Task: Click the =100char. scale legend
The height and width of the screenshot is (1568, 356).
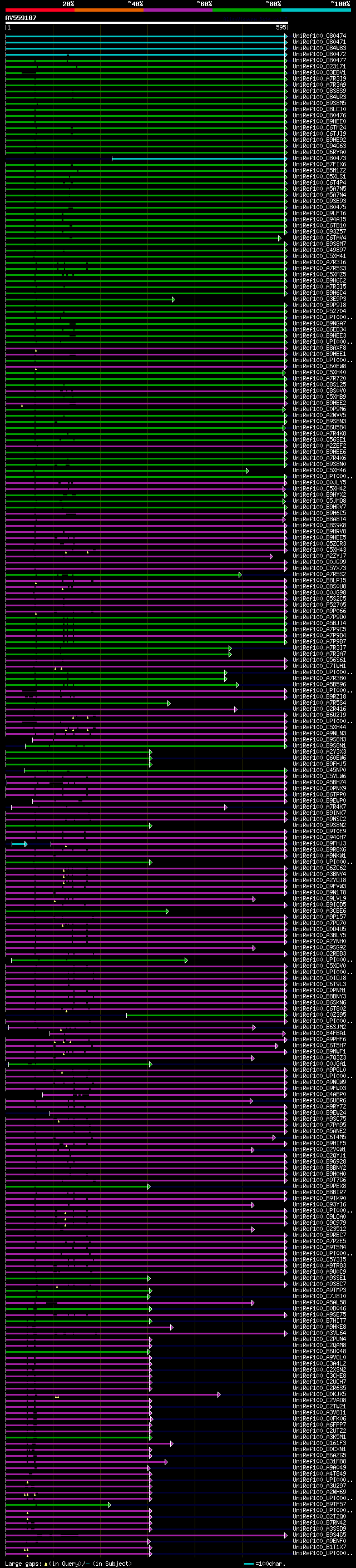Action: coord(265,1564)
